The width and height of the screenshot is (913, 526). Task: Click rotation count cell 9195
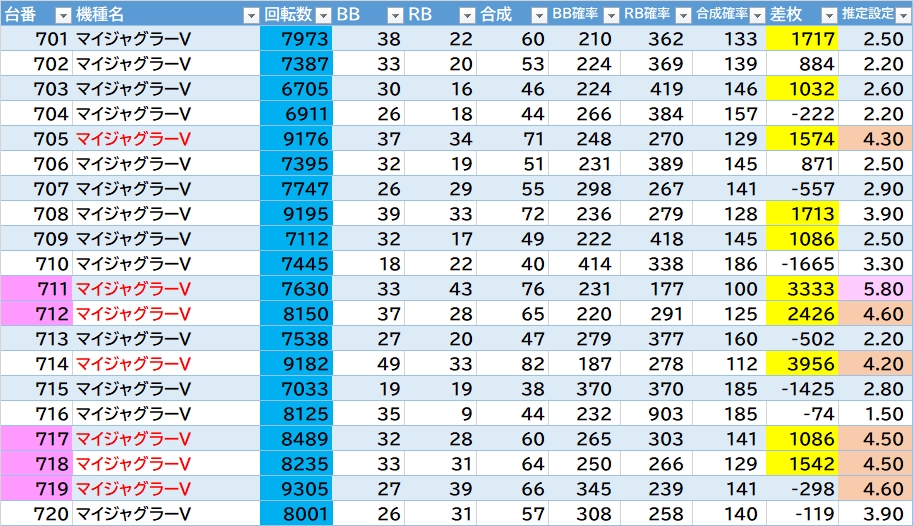point(296,214)
